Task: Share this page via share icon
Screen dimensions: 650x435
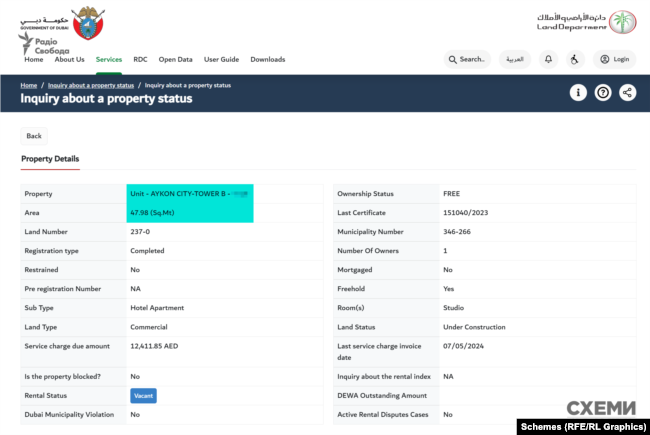Action: tap(627, 92)
